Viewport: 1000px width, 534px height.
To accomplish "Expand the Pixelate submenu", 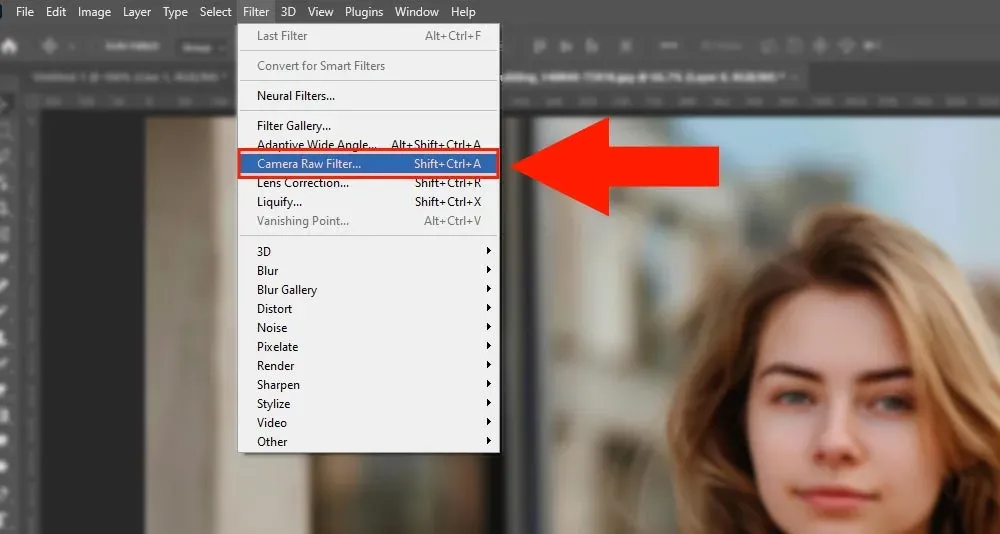I will [369, 347].
